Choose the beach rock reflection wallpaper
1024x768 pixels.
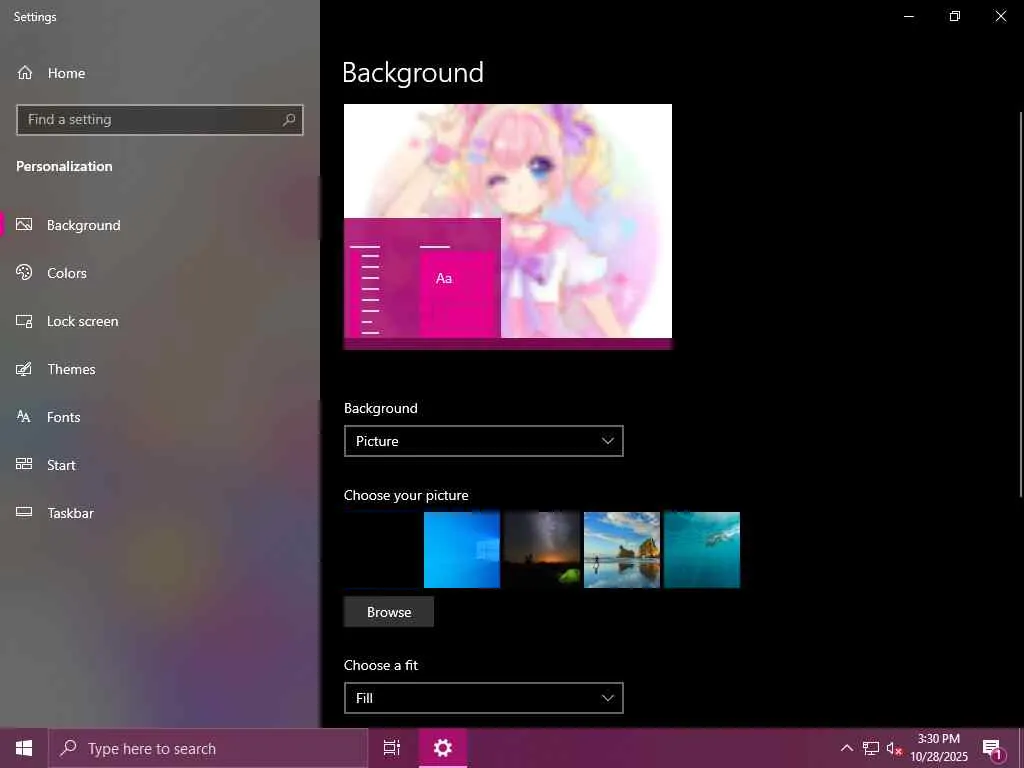622,550
